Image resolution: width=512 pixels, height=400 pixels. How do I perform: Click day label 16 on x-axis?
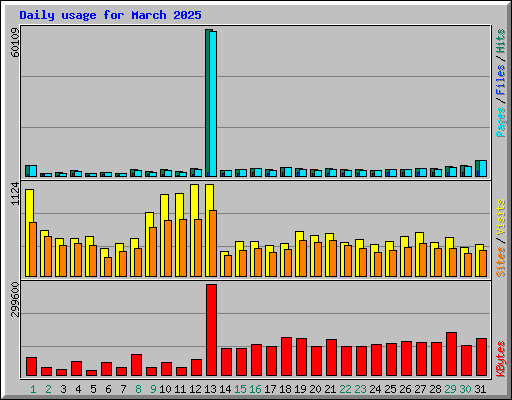point(255,389)
